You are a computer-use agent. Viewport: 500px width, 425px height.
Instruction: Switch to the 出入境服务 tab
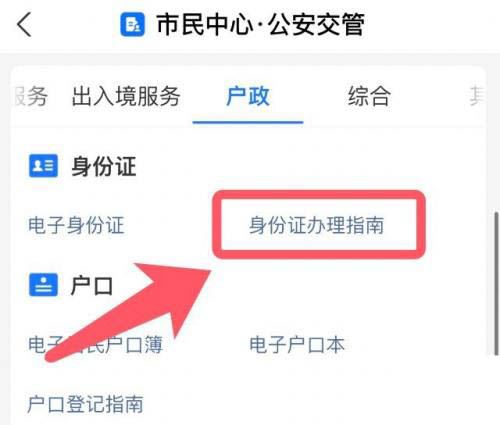pos(126,96)
